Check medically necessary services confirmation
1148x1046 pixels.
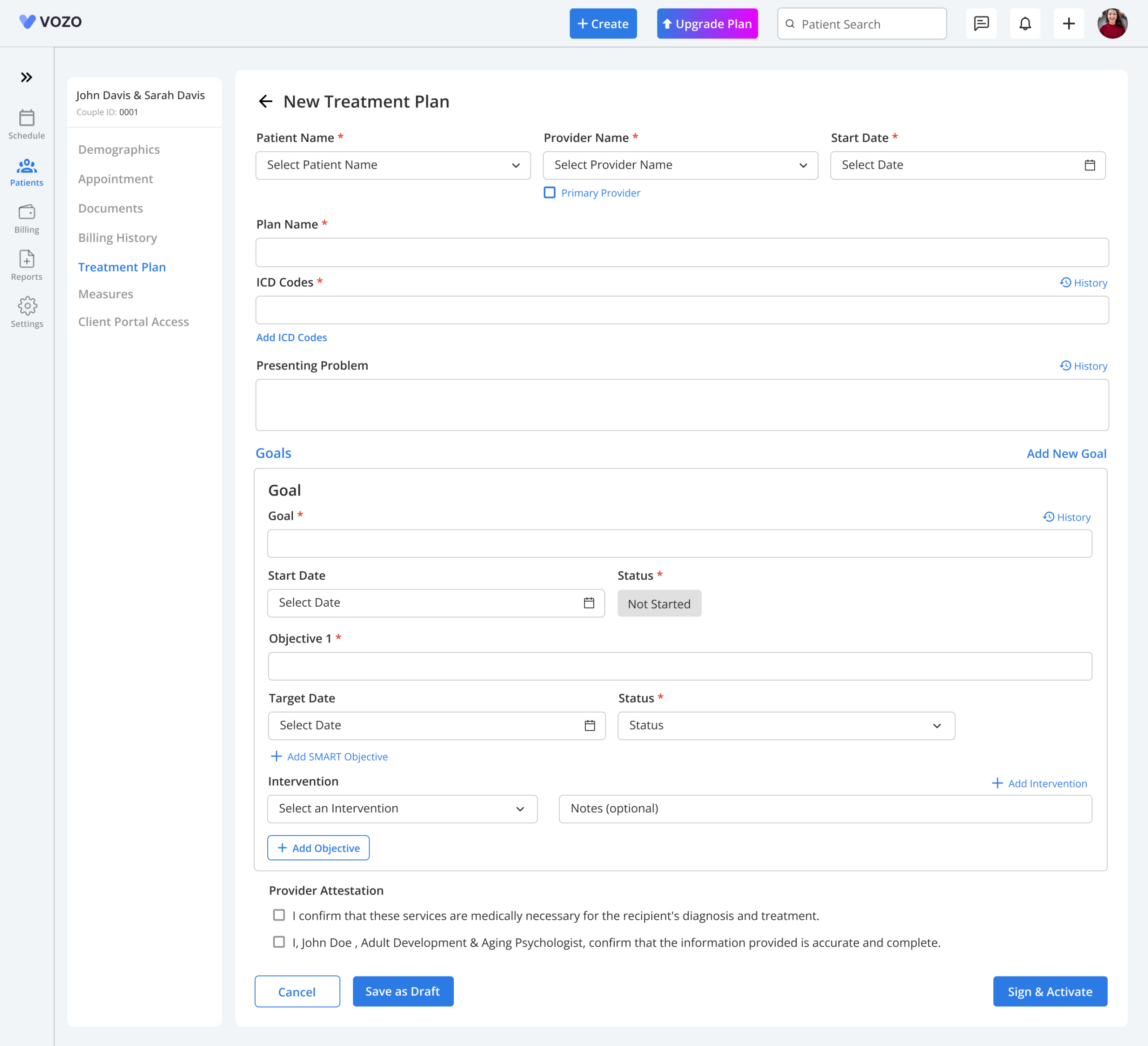[x=279, y=915]
